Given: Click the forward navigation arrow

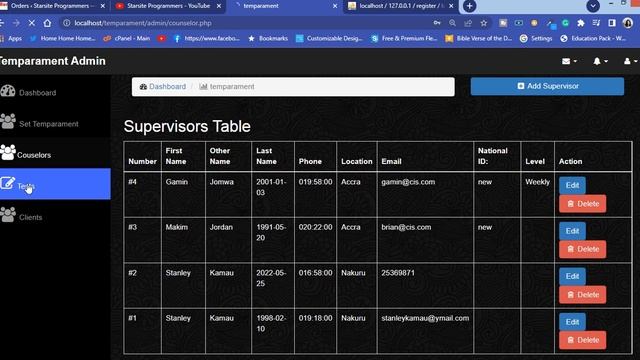Looking at the screenshot, I should point(16,23).
